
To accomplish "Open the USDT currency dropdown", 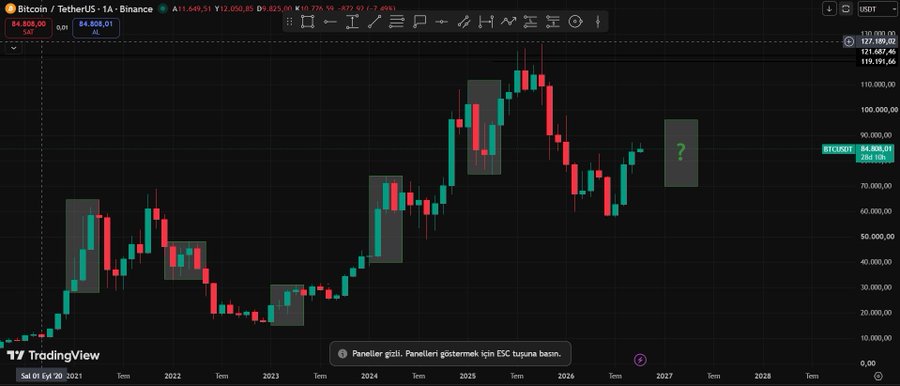I will click(x=877, y=9).
